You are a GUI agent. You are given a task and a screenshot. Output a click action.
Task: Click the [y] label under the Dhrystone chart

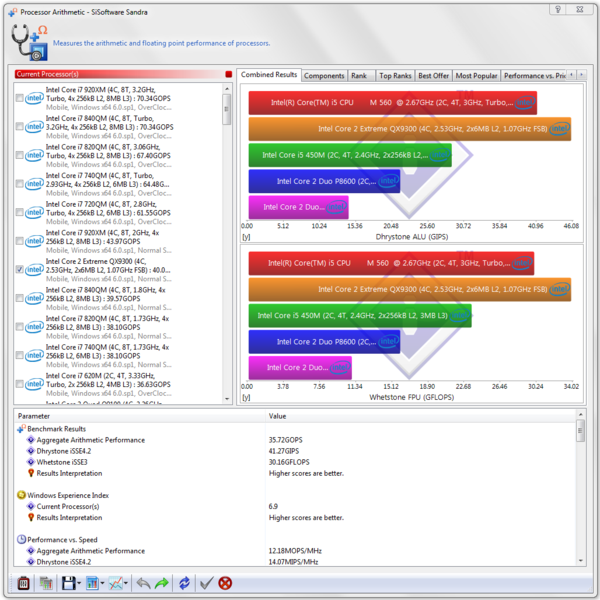246,237
